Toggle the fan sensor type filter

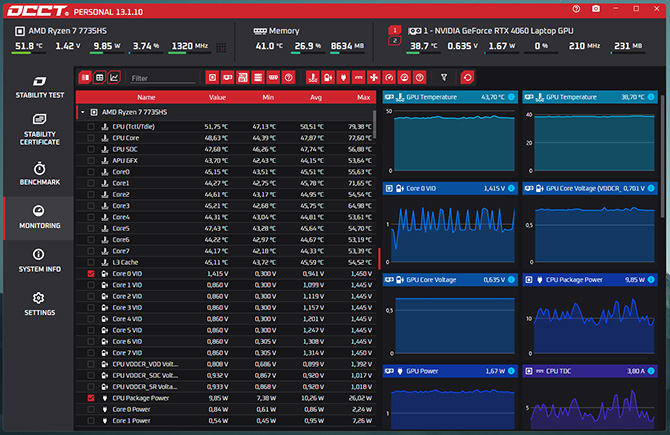pyautogui.click(x=374, y=77)
